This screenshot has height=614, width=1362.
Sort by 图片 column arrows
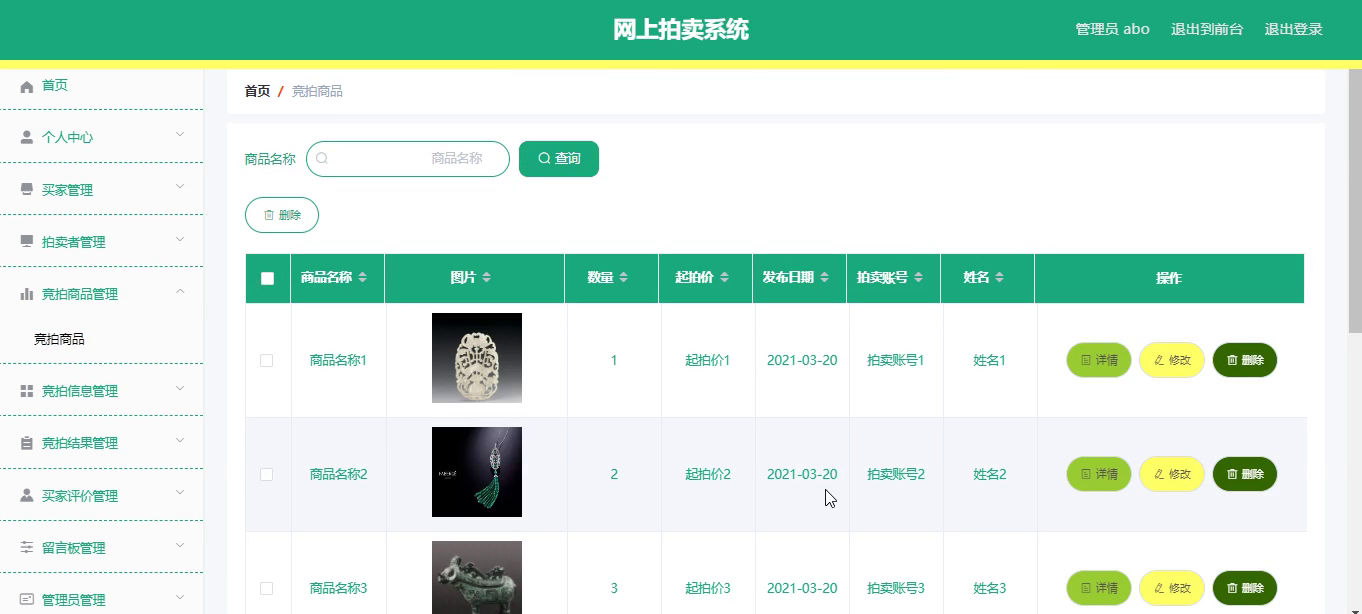[486, 278]
